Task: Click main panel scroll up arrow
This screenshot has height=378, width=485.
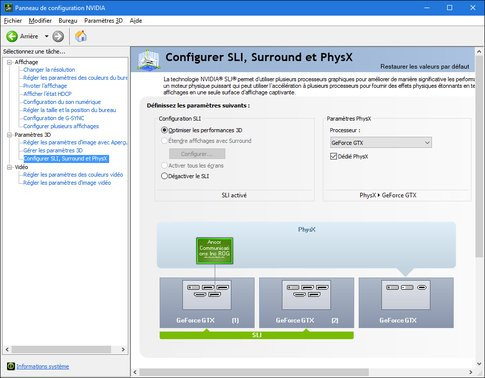Action: (479, 52)
